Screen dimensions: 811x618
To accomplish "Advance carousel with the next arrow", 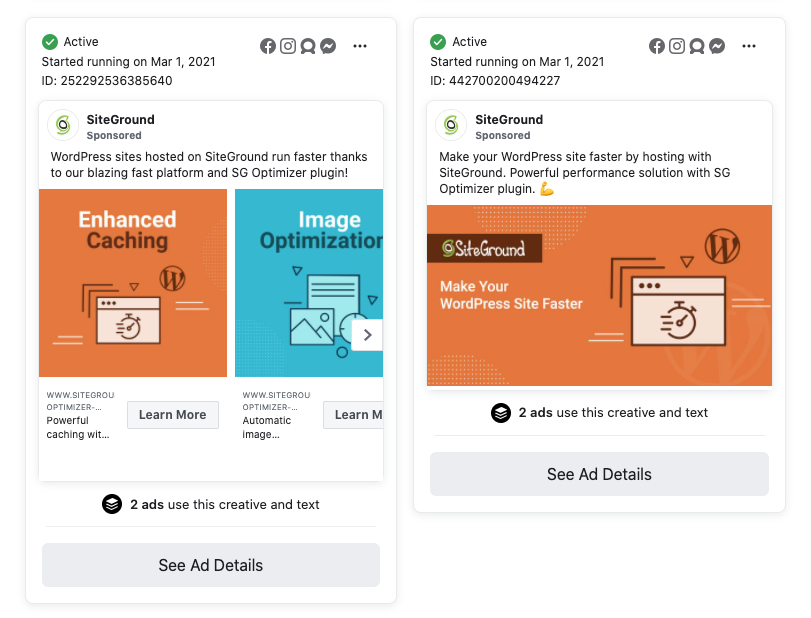I will (367, 335).
